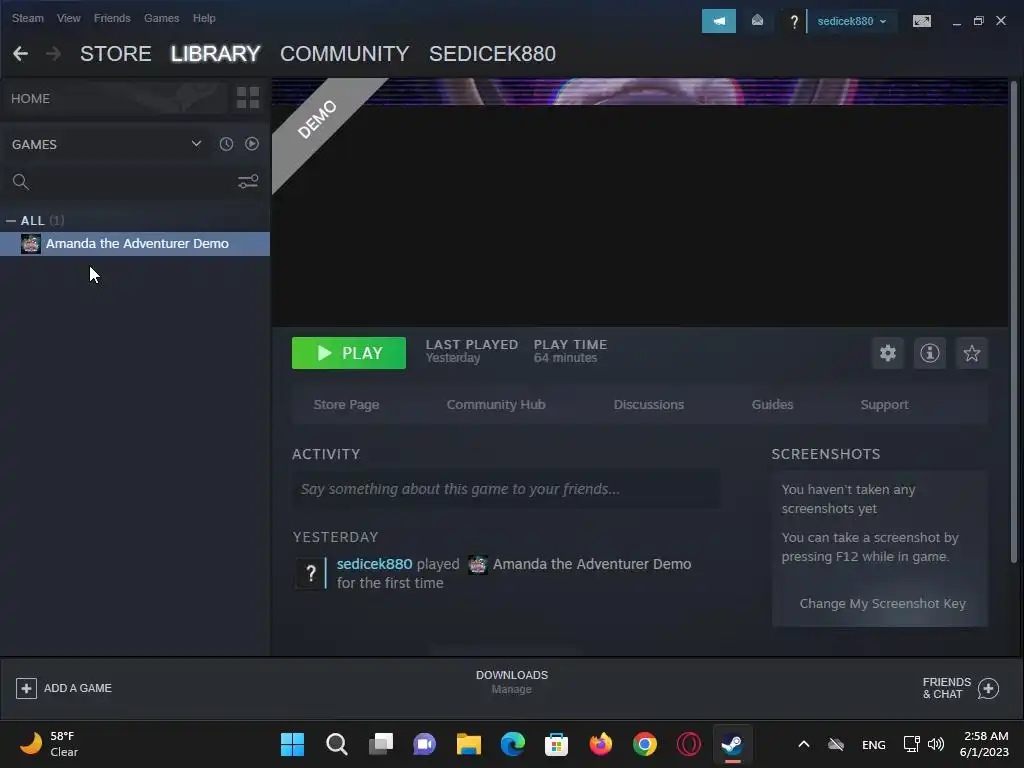
Task: Click the Steam taskbar icon
Action: point(732,744)
